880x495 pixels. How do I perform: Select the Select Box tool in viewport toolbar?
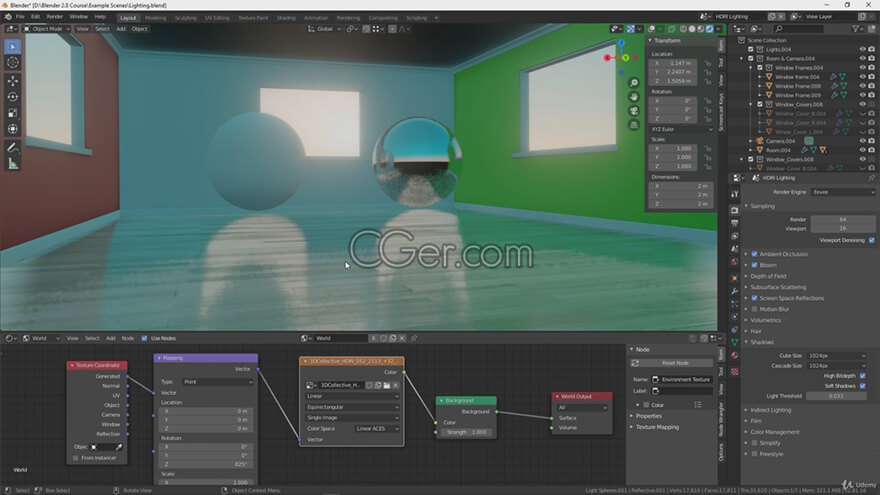(12, 47)
